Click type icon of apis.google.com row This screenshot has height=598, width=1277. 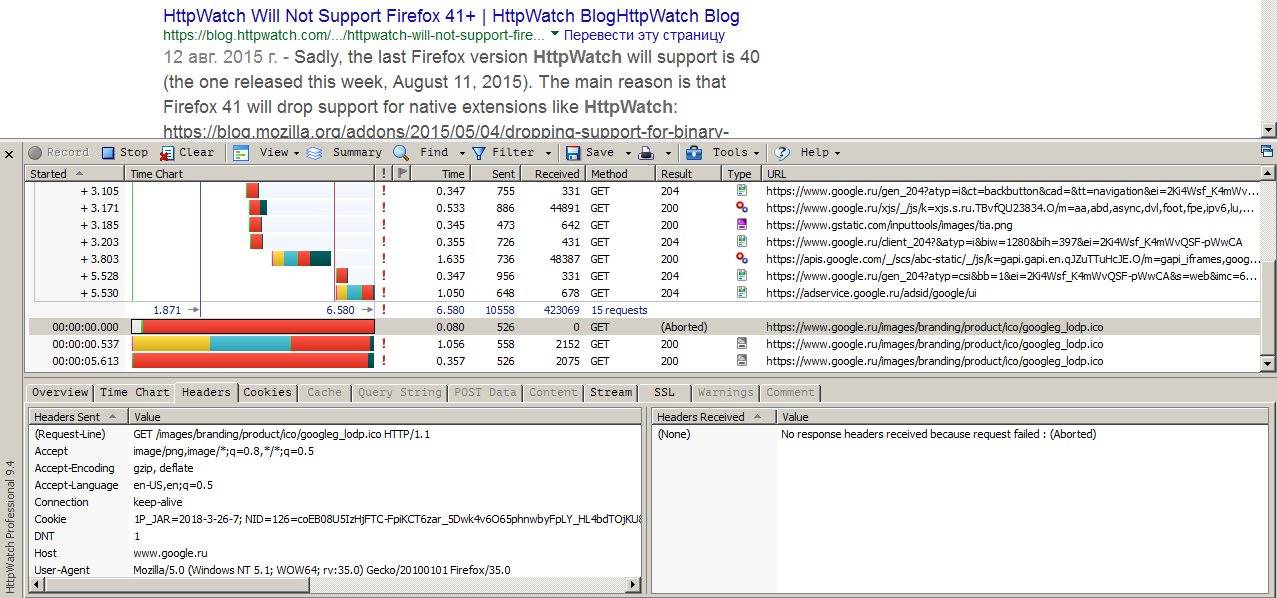742,259
